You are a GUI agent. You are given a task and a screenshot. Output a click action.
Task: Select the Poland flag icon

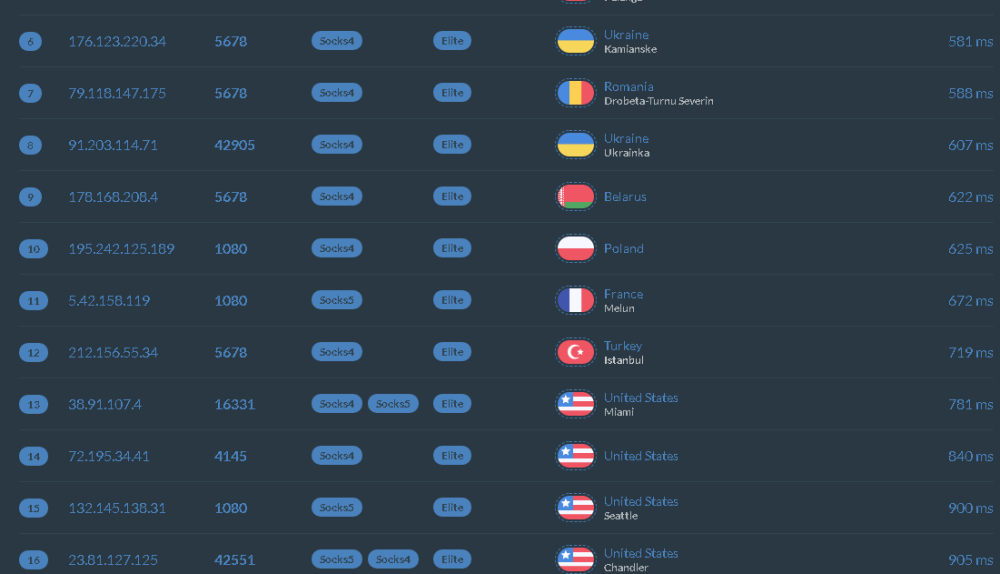point(575,249)
